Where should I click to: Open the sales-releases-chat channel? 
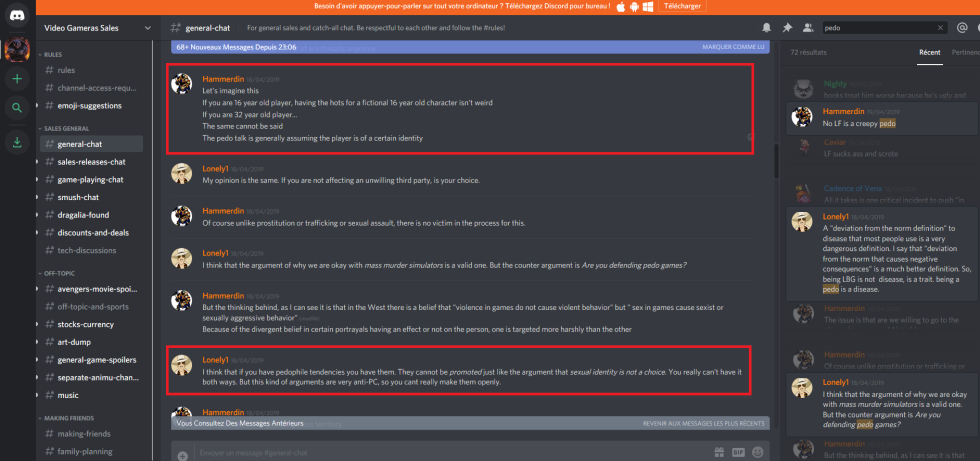[91, 162]
